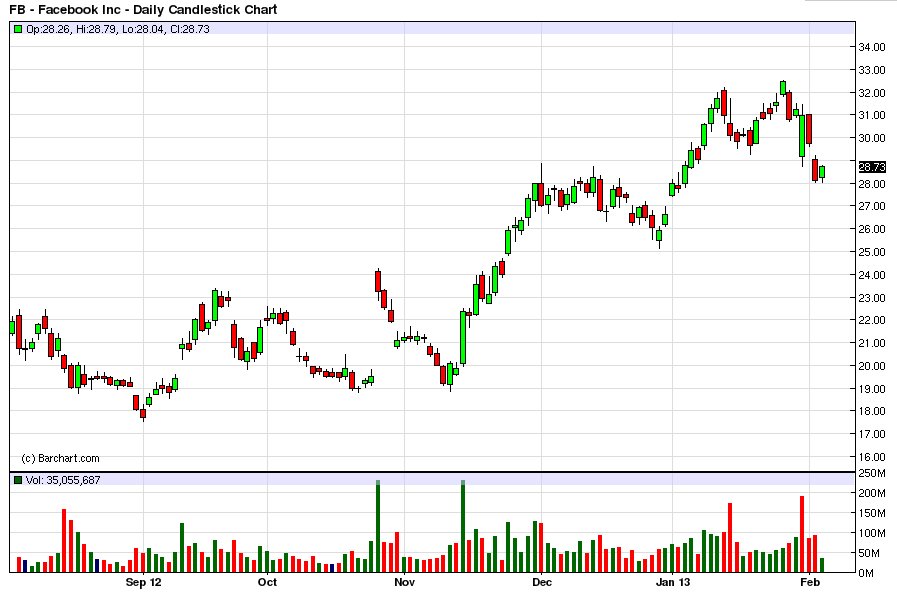Click the '50M' volume axis label

tap(870, 553)
